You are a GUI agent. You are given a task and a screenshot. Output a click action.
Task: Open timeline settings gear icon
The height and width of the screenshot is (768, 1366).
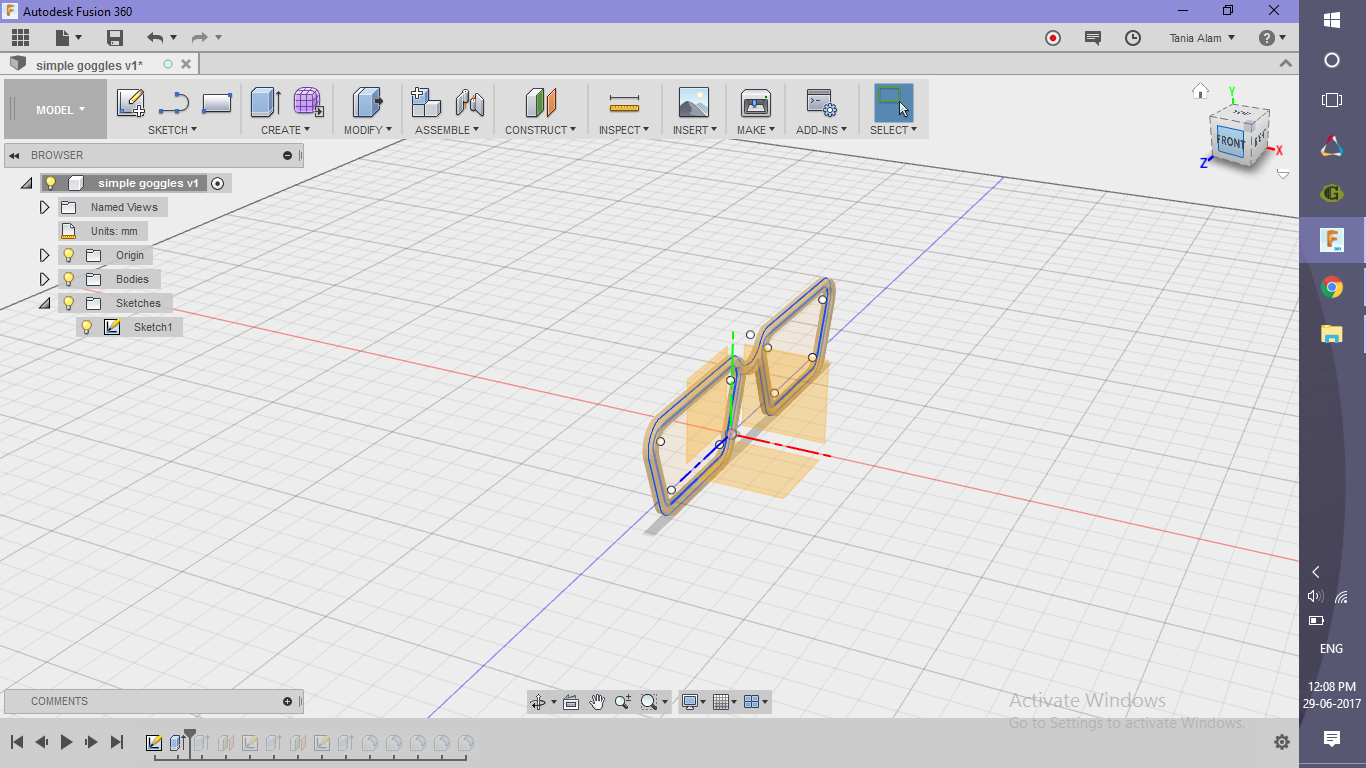point(1282,742)
